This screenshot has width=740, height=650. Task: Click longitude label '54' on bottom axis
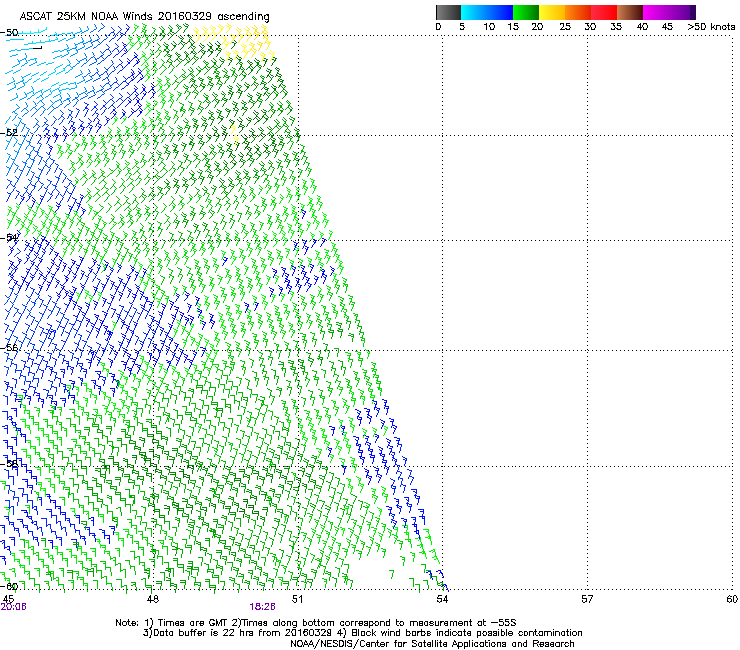(442, 599)
